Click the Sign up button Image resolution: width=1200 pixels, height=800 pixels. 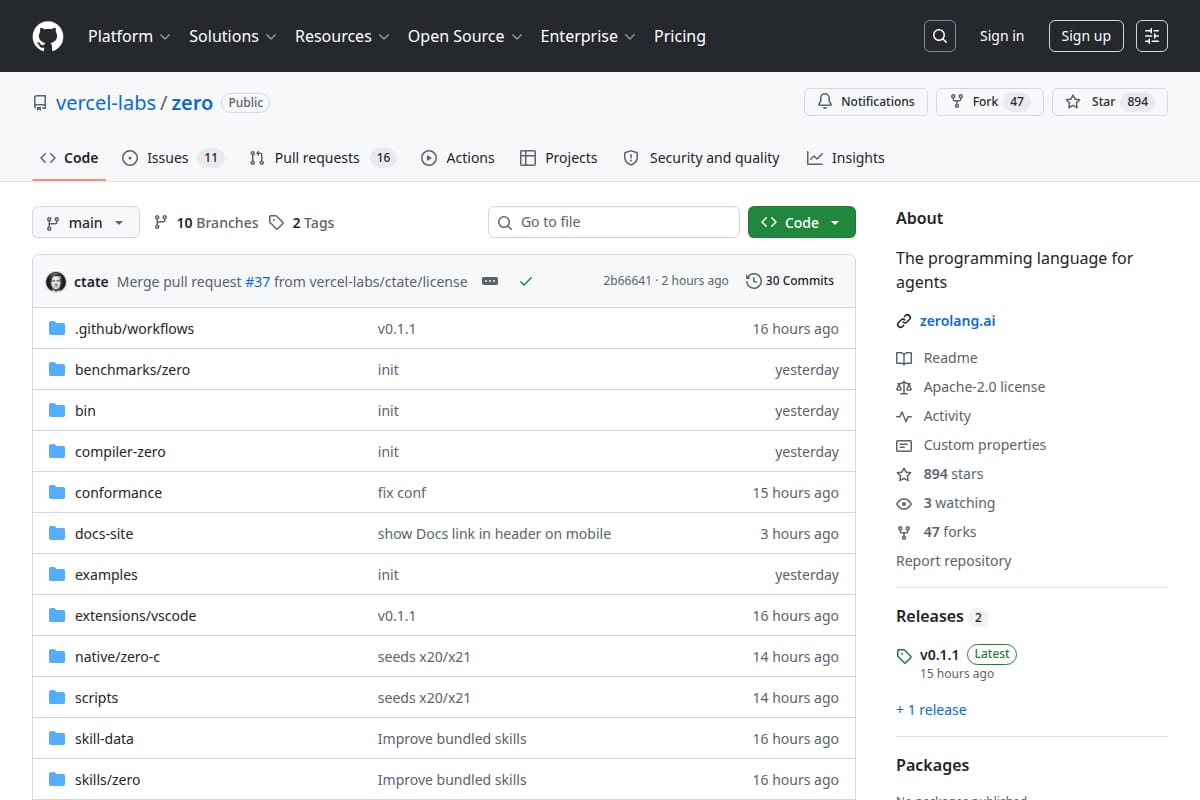point(1086,36)
